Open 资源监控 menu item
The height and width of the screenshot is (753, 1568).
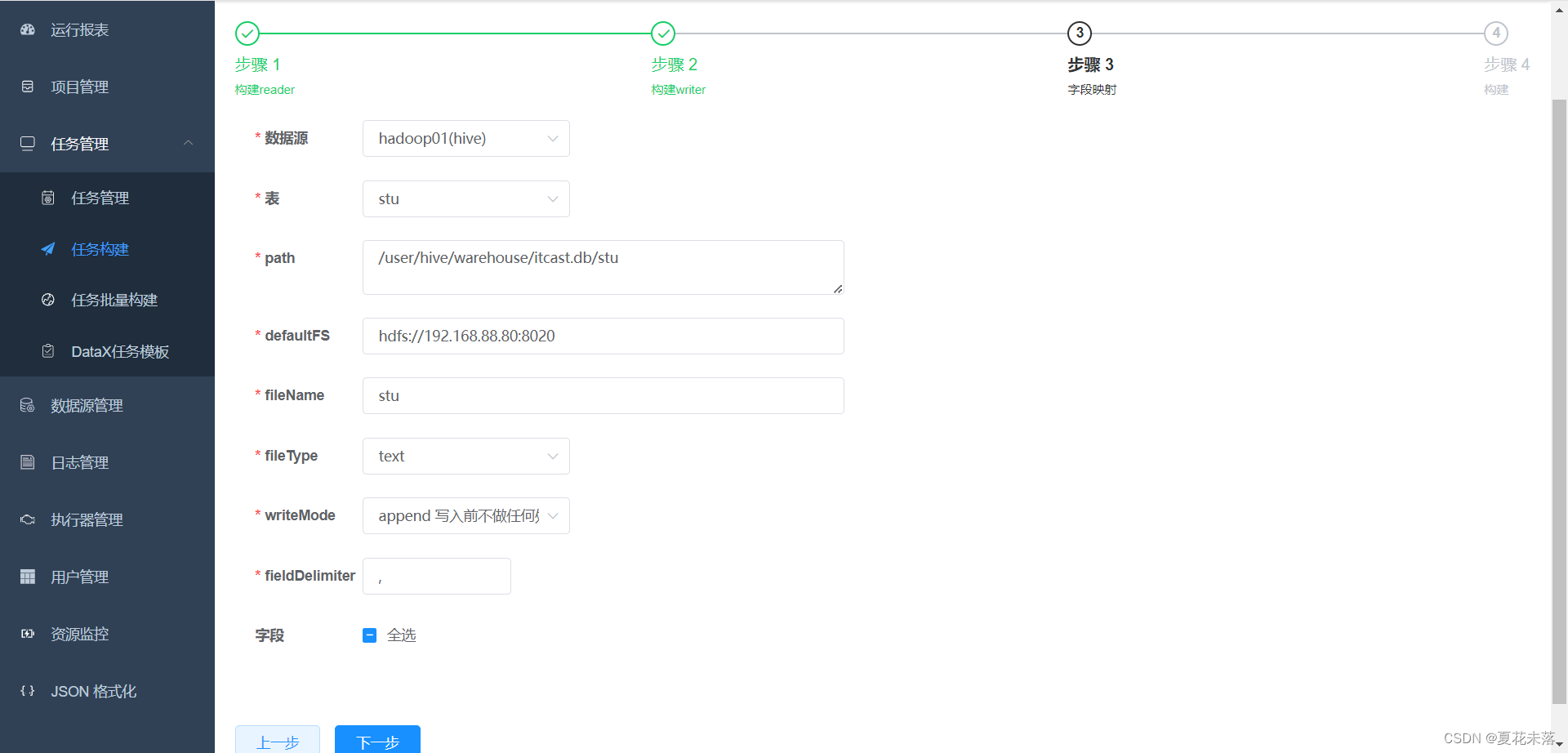tap(107, 634)
